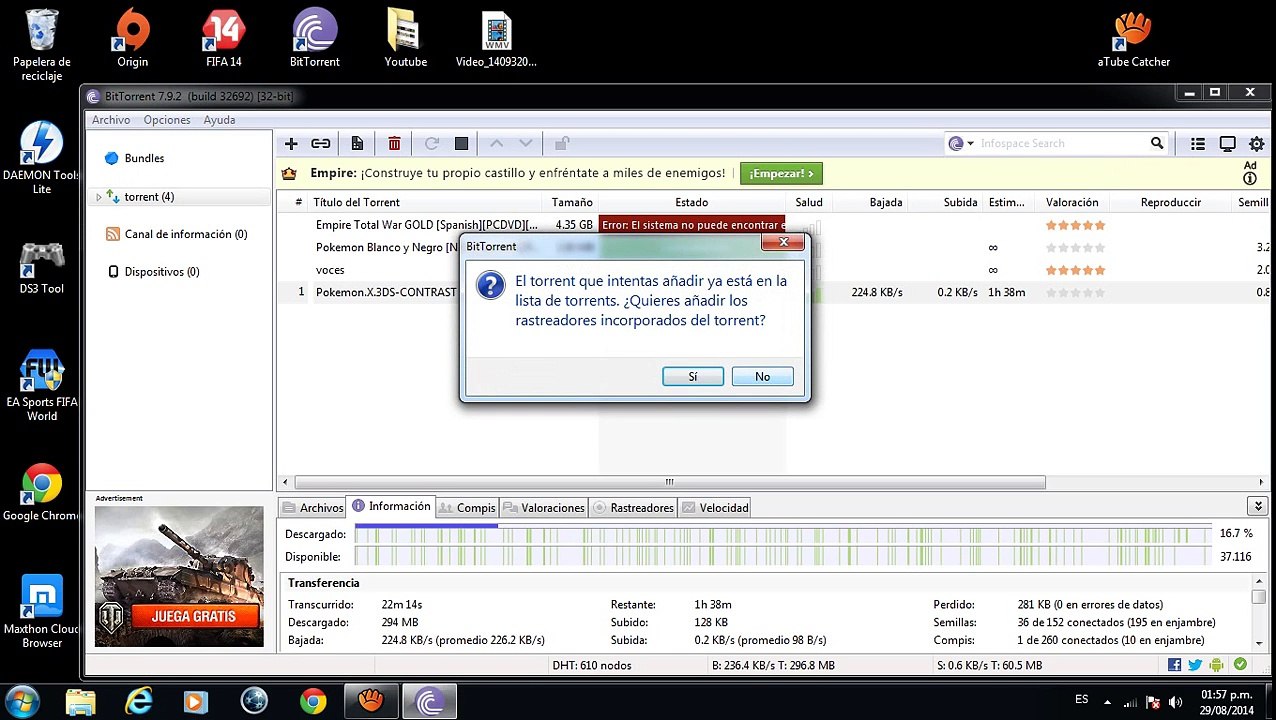Click star rating of Empire Total War
The width and height of the screenshot is (1276, 720).
[x=1075, y=225]
